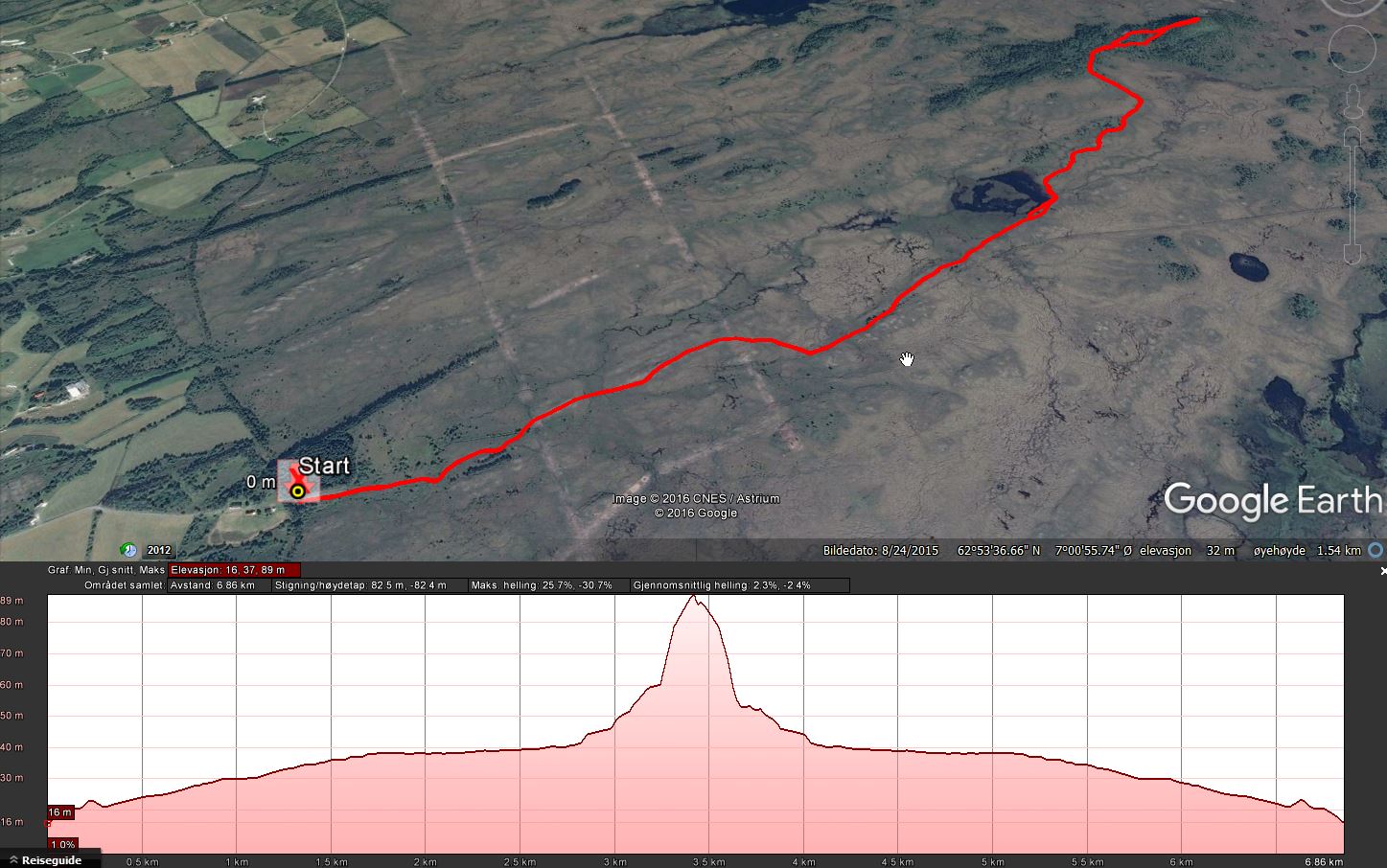Open historical imagery via the clock icon
The image size is (1387, 868).
click(x=128, y=550)
